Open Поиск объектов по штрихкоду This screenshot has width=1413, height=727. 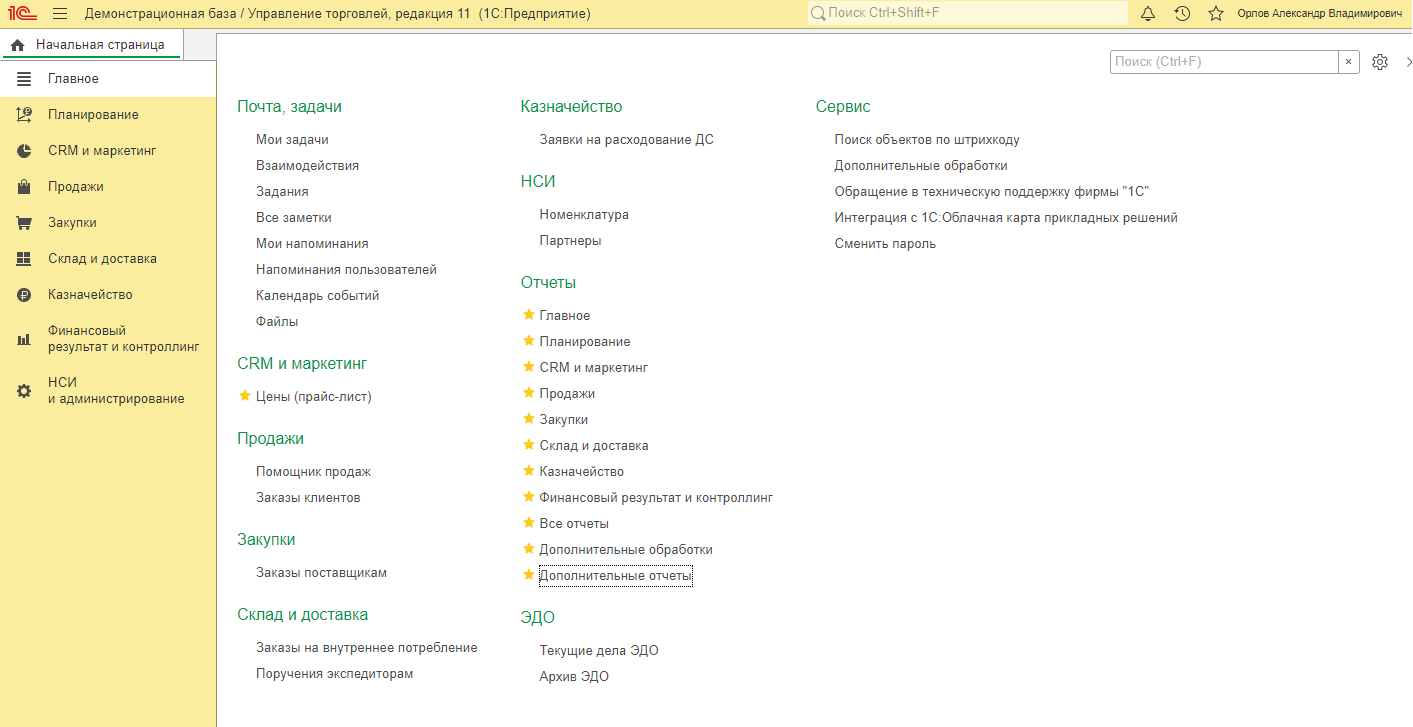click(x=926, y=140)
